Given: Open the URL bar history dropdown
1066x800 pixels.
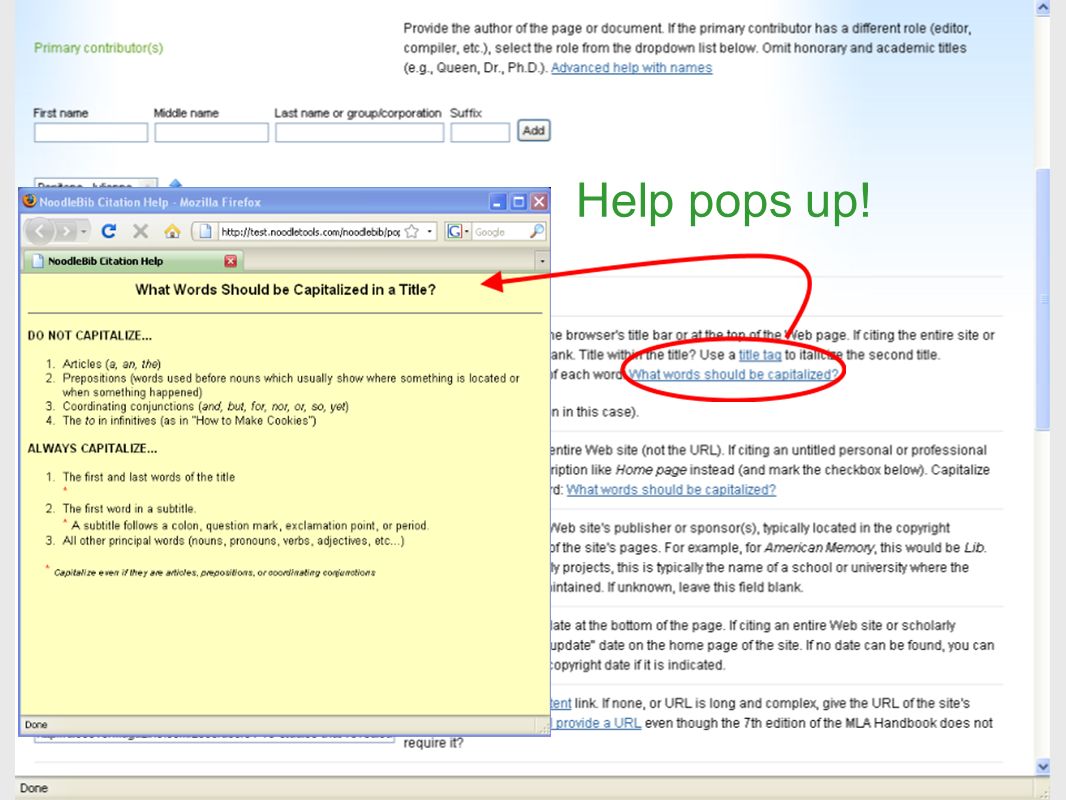Looking at the screenshot, I should click(x=430, y=232).
